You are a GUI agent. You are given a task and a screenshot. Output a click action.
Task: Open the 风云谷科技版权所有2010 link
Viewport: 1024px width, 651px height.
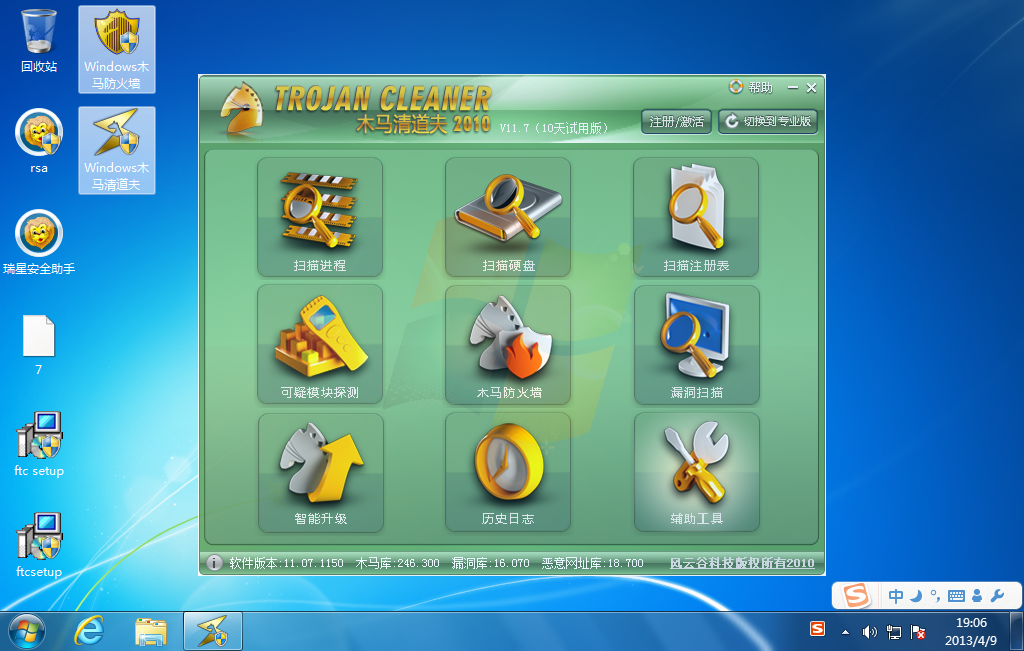(742, 563)
